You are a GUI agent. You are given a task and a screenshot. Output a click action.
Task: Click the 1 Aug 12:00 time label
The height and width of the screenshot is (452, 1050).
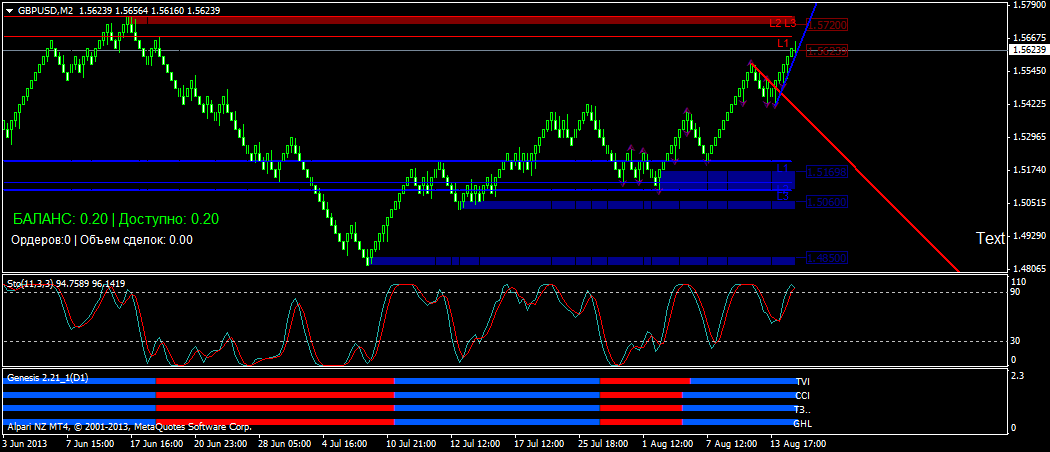[x=667, y=443]
